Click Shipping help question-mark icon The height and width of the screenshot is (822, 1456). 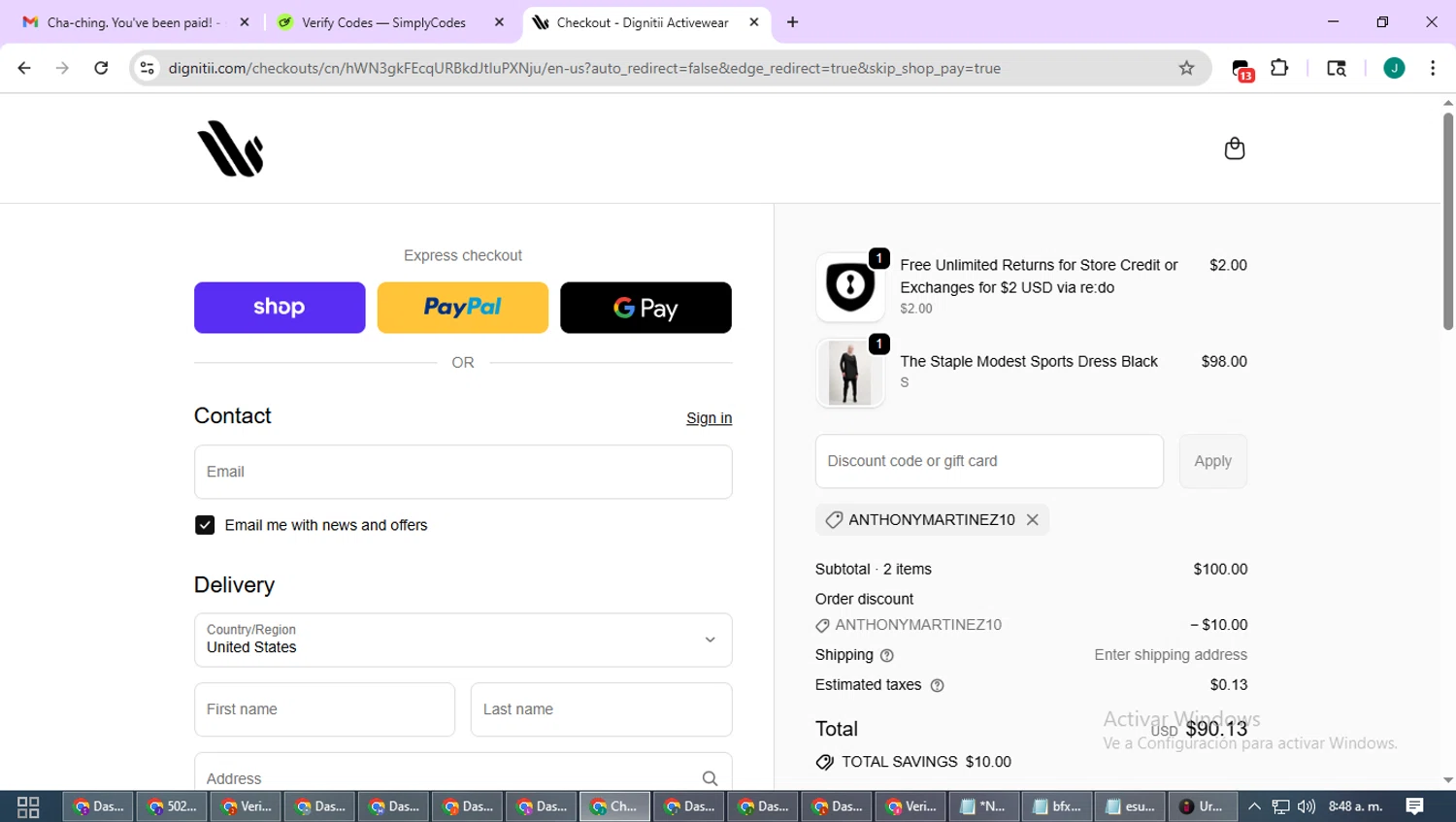tap(886, 656)
